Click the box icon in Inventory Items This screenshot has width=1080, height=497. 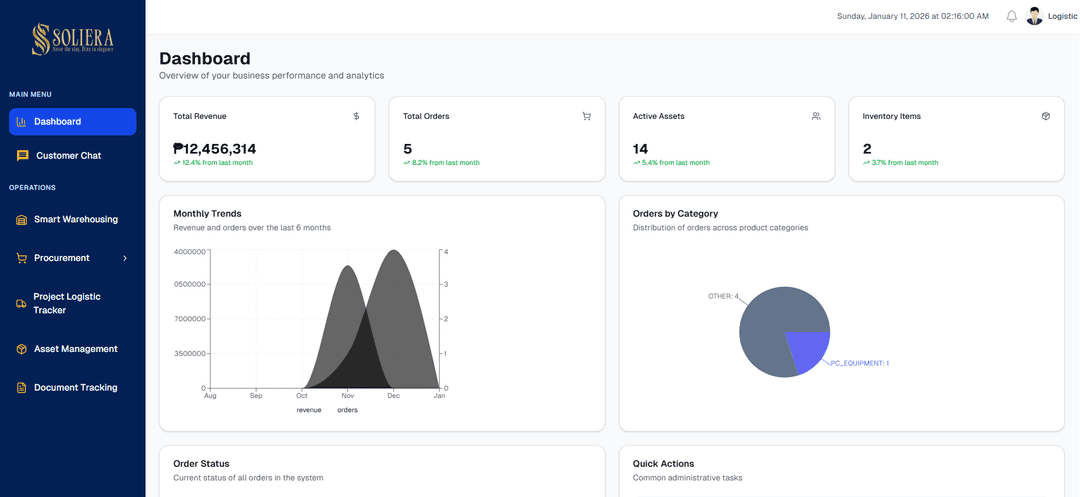tap(1045, 116)
